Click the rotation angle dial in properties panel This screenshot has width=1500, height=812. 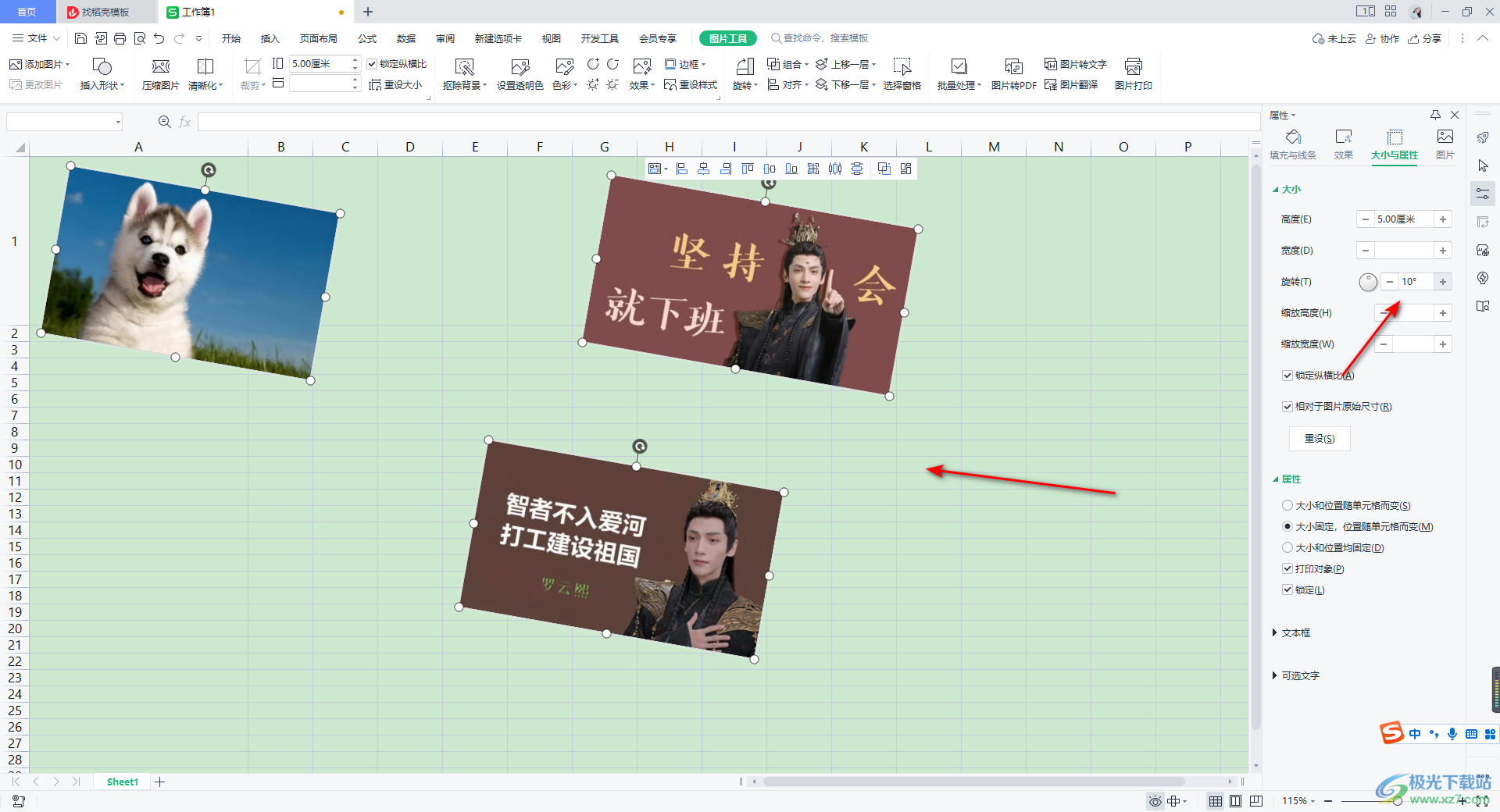pos(1368,283)
